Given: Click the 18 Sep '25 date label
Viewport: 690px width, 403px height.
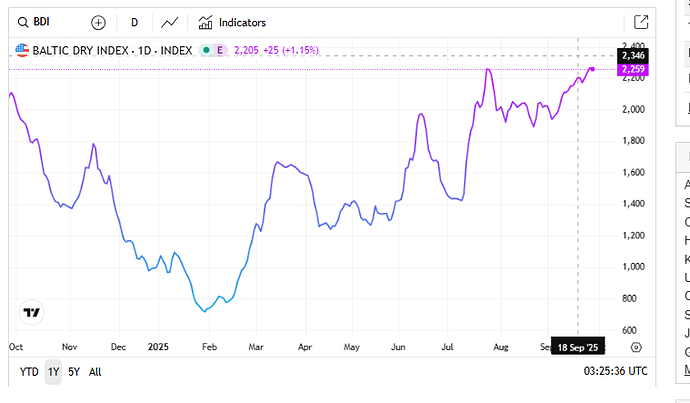Looking at the screenshot, I should coord(578,348).
